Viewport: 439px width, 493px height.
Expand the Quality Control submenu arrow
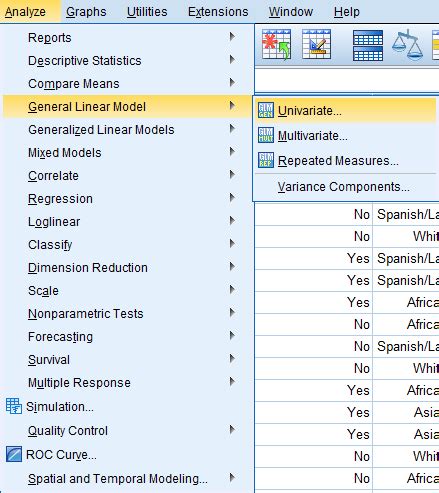click(232, 430)
